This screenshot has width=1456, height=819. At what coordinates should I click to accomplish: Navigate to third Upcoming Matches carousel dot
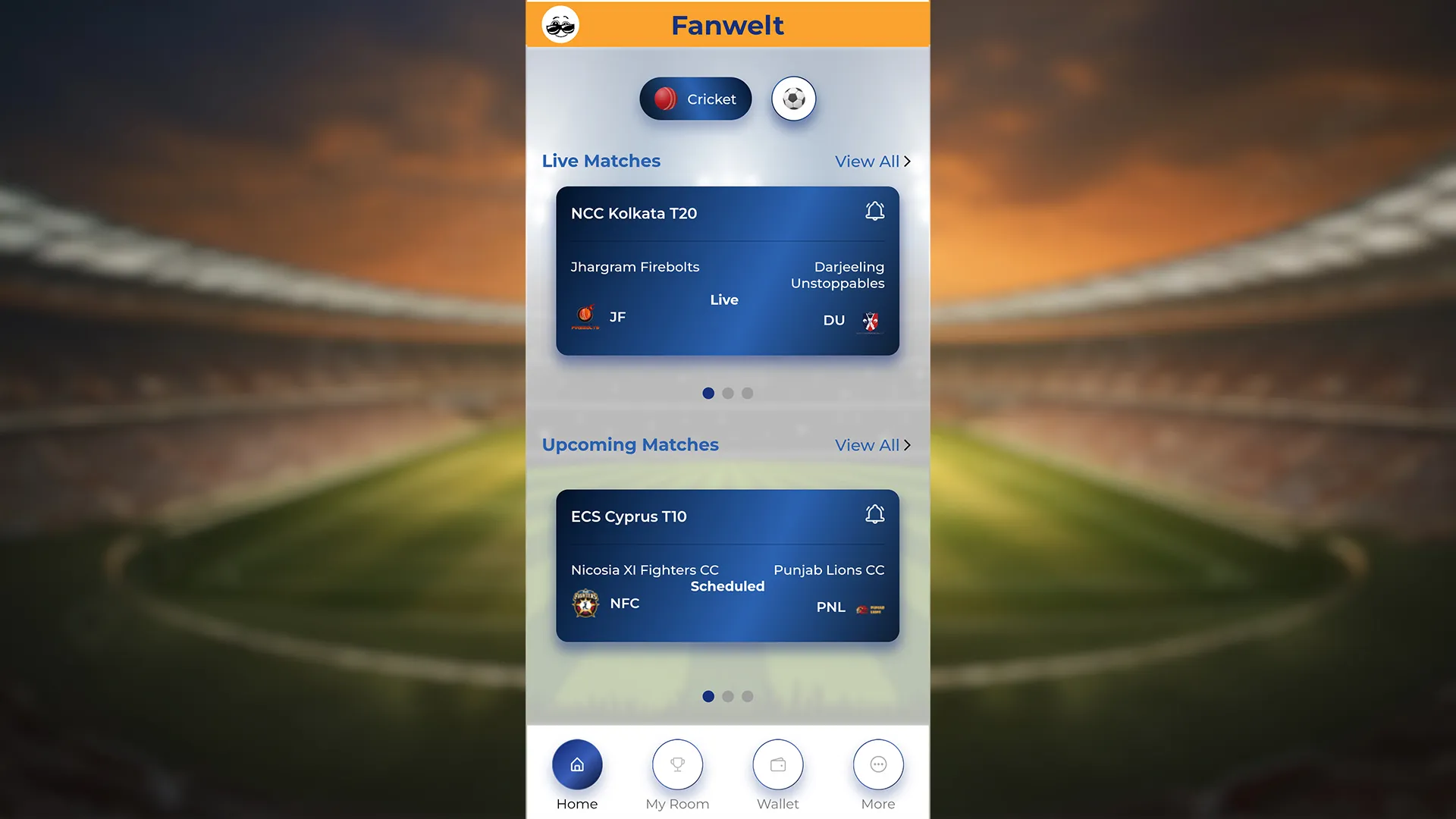[747, 697]
